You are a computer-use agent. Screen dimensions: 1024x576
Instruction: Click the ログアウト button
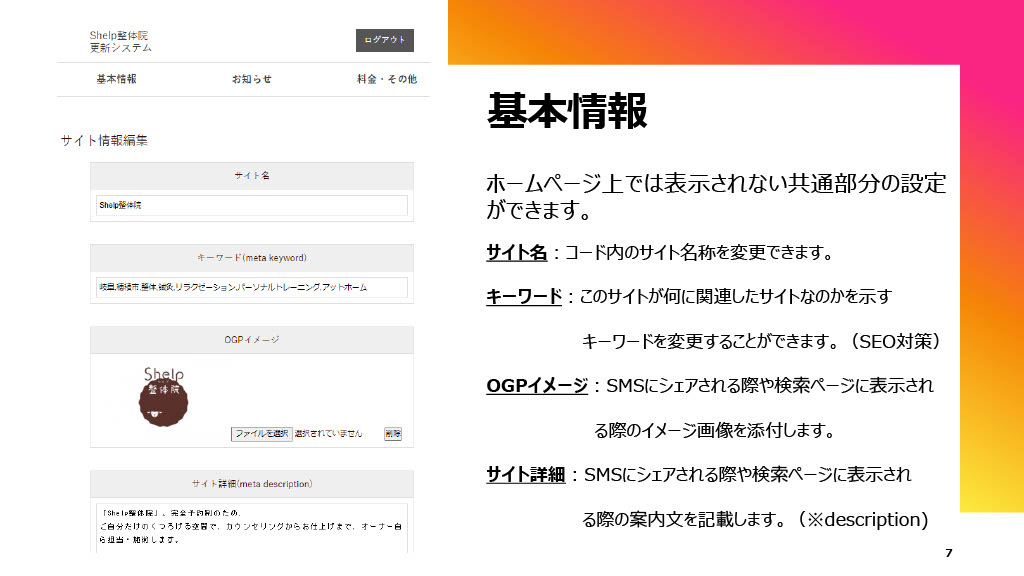385,40
